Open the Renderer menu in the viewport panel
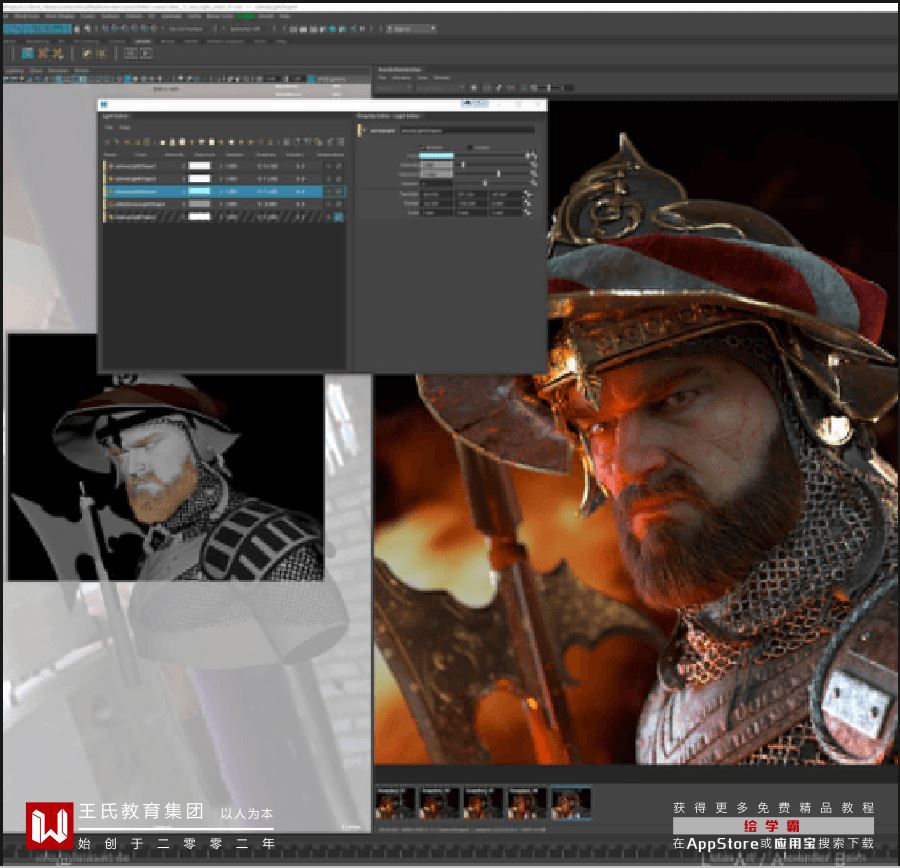Viewport: 900px width, 868px height. [57, 70]
